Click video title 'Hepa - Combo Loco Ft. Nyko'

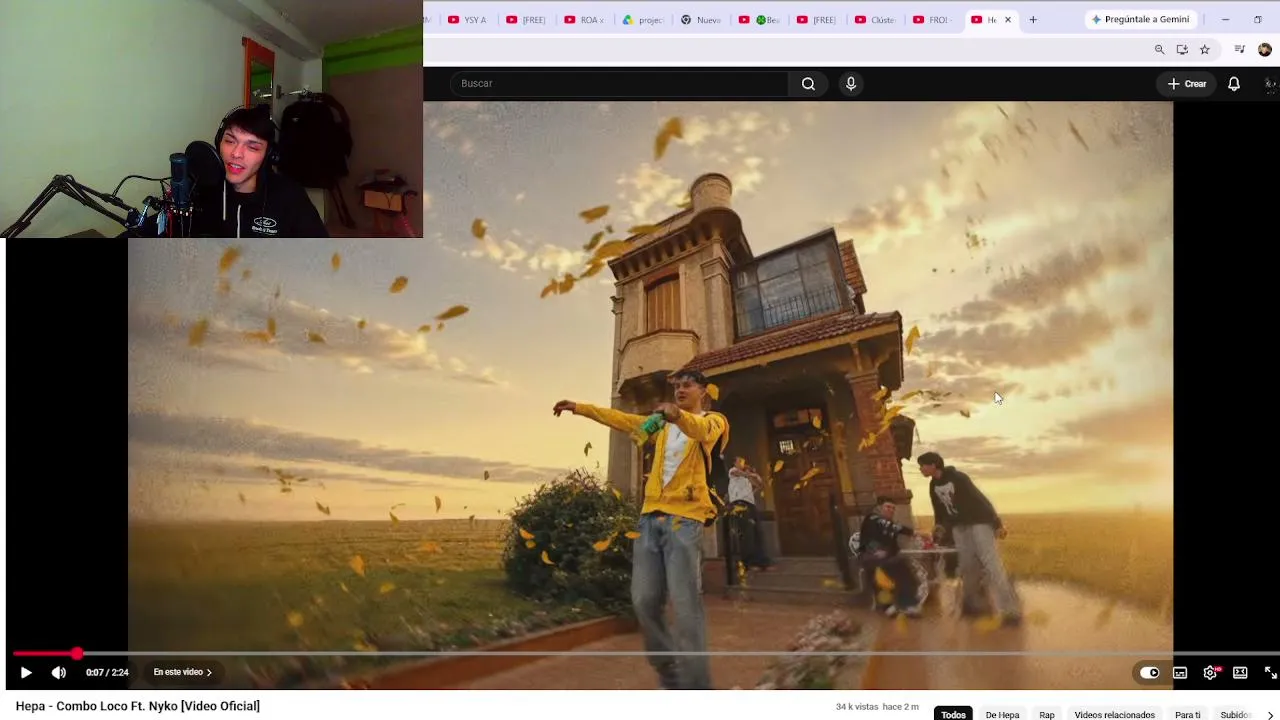[x=138, y=706]
